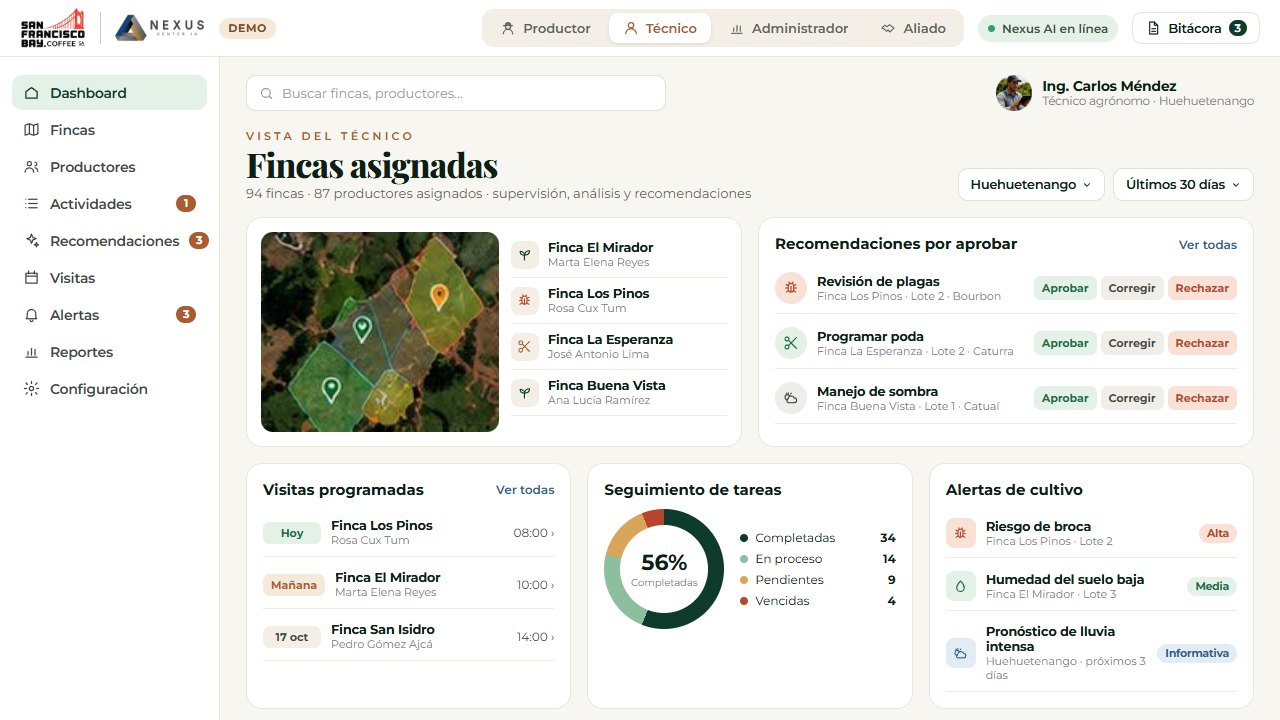Click the Recomendaciones sparkle icon
This screenshot has height=720, width=1280.
31,241
